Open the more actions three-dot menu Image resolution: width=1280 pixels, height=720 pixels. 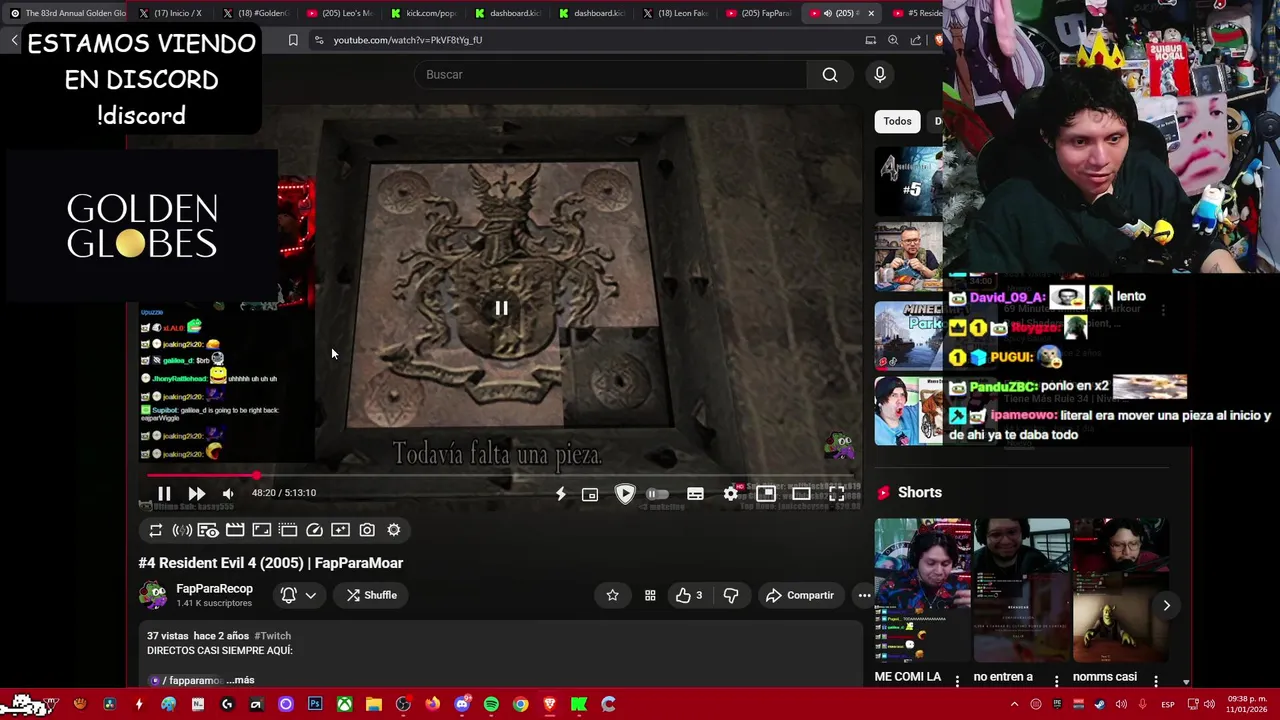(x=864, y=595)
